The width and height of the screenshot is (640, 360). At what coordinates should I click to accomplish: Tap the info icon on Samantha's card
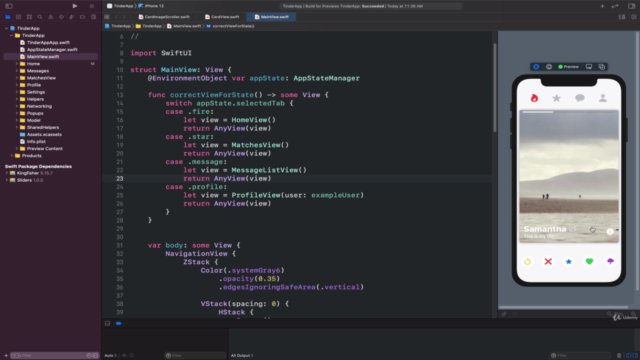pyautogui.click(x=610, y=231)
